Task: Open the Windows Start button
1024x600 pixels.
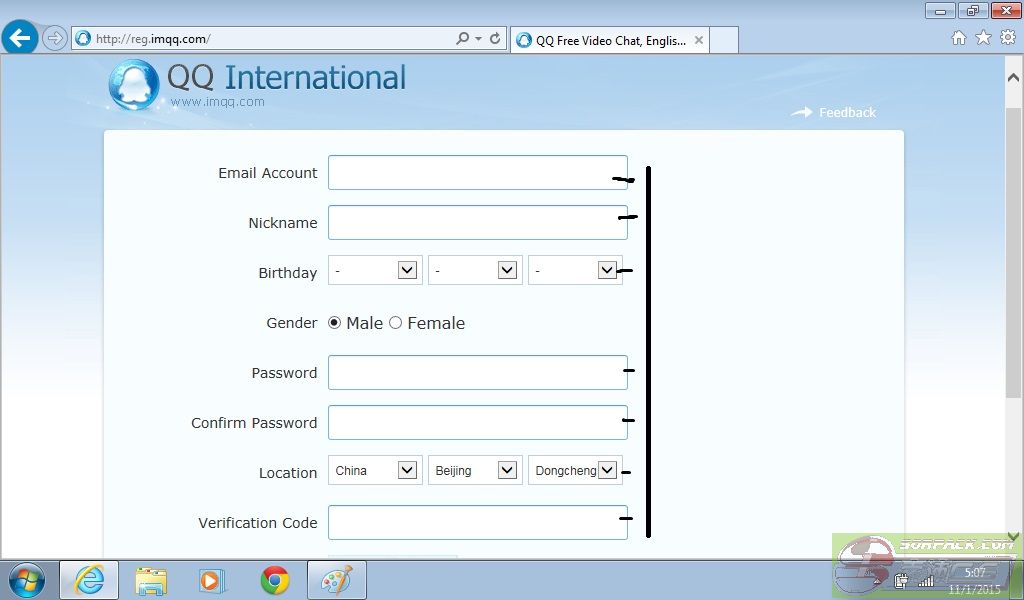Action: [x=27, y=580]
